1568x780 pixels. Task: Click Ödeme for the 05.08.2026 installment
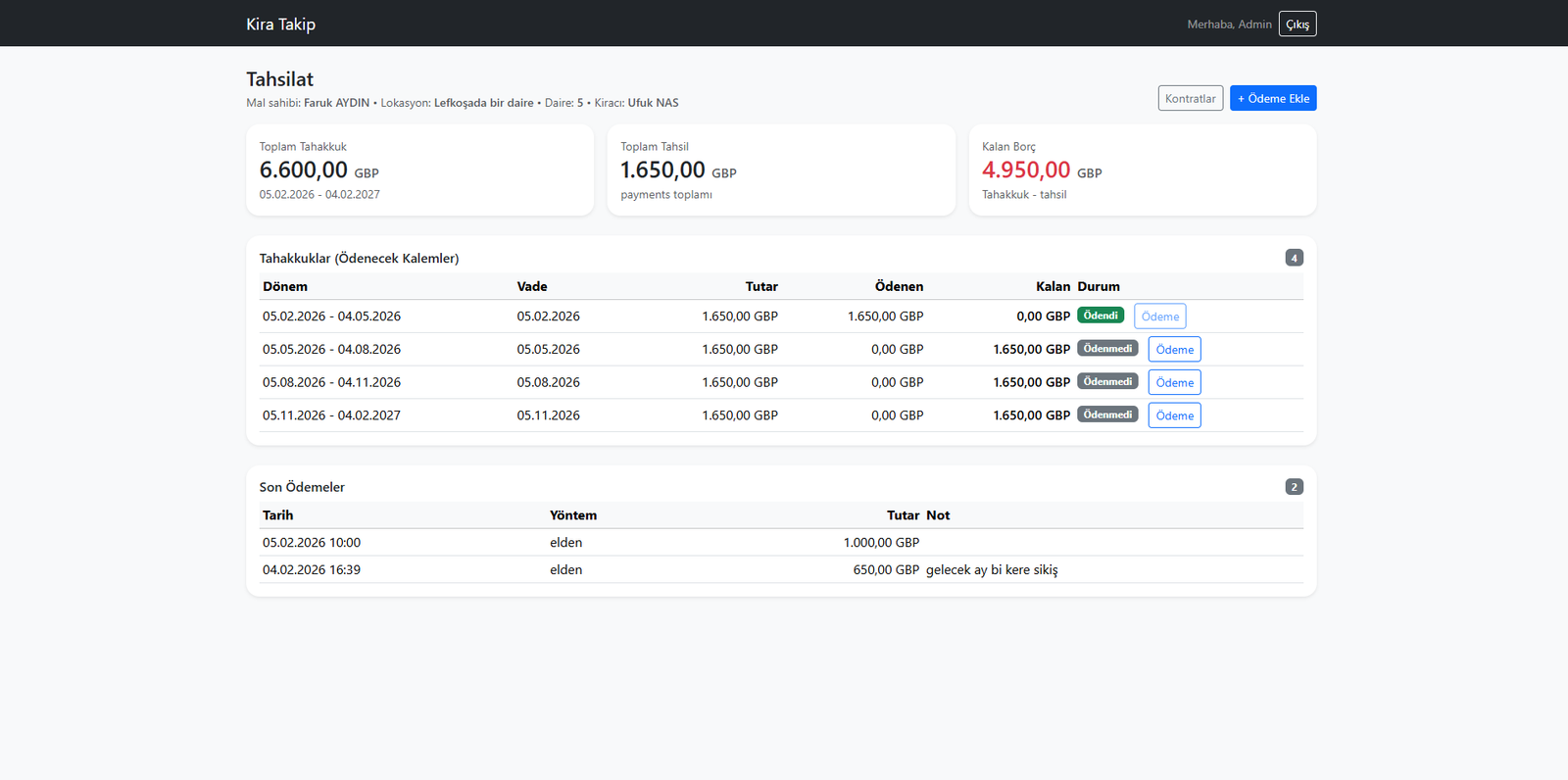[x=1174, y=383]
